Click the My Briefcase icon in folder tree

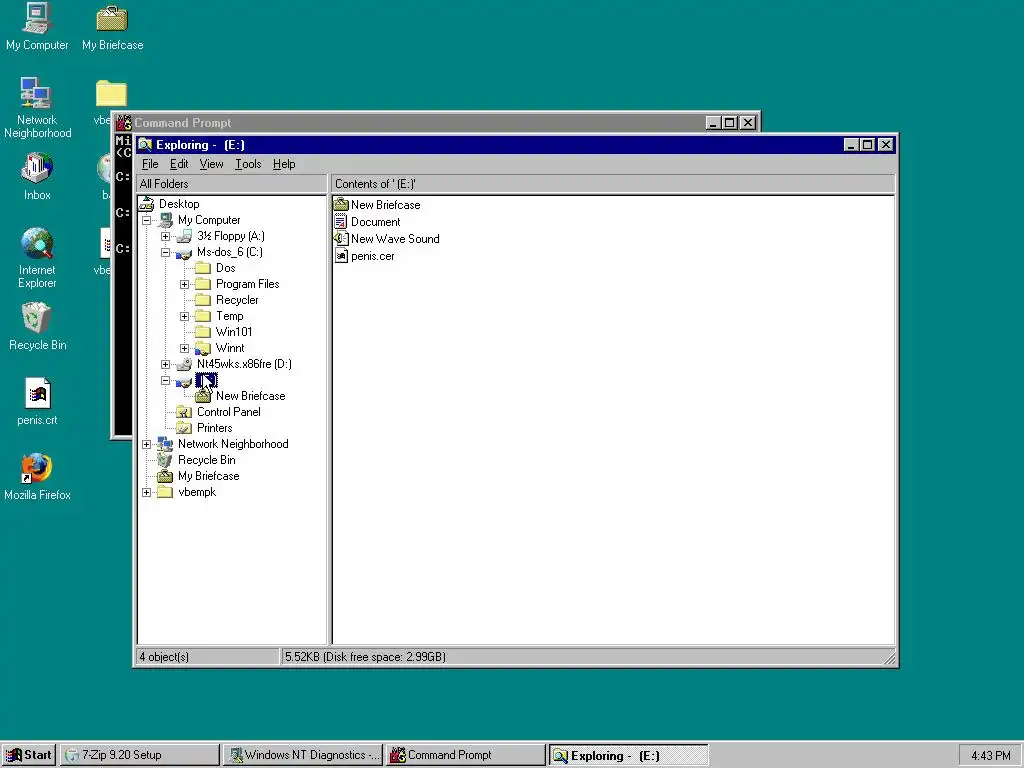pyautogui.click(x=165, y=476)
